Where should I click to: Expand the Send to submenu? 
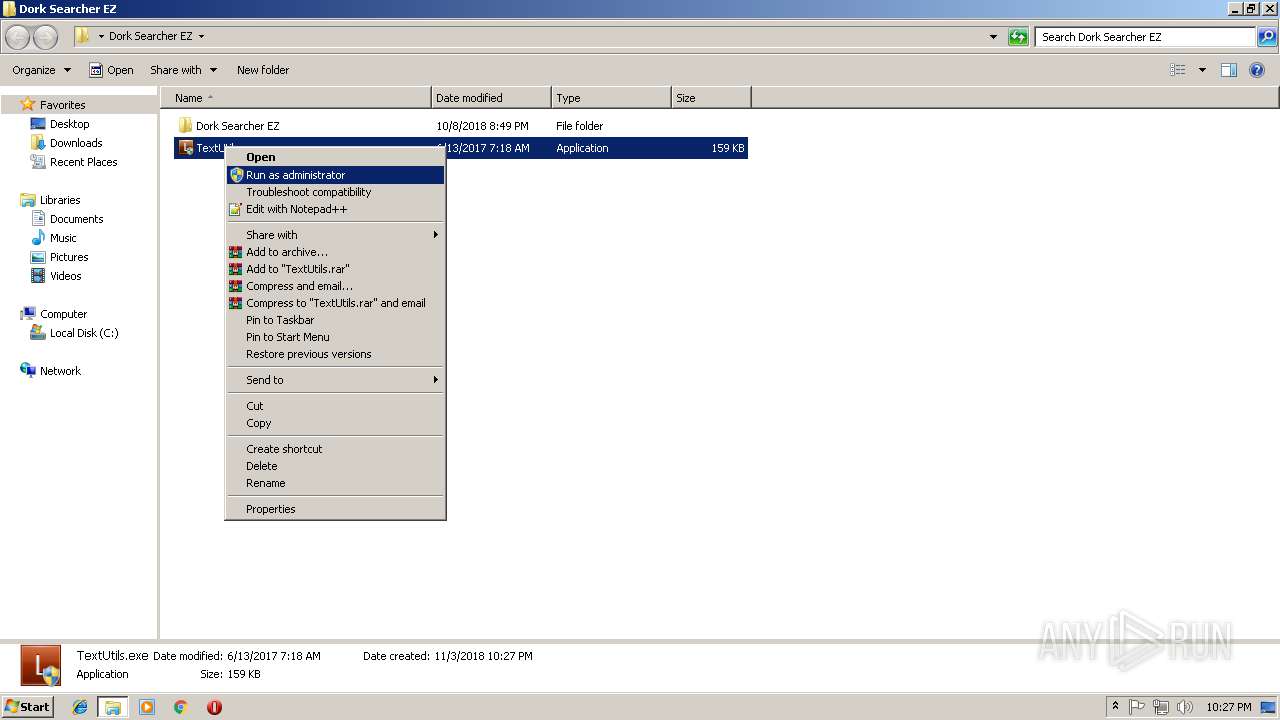coord(335,380)
